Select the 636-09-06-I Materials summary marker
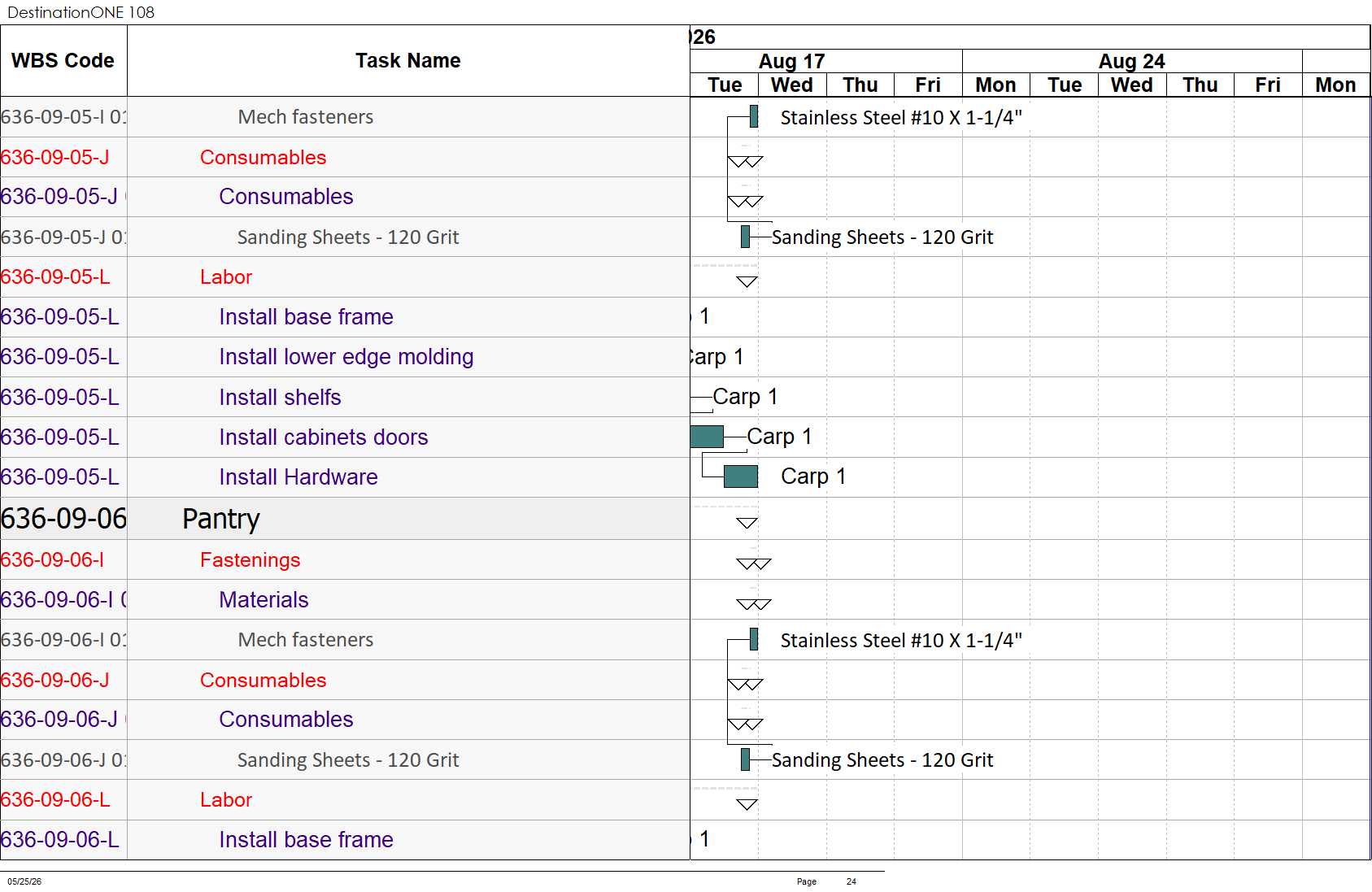This screenshot has height=892, width=1372. 753,604
